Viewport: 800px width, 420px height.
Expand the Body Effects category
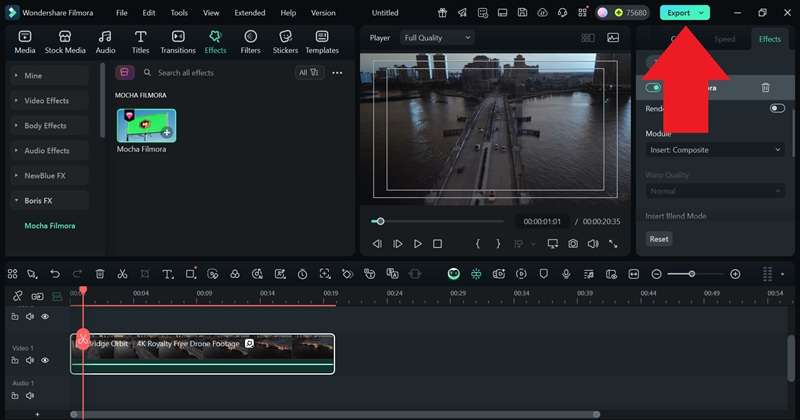click(x=49, y=126)
